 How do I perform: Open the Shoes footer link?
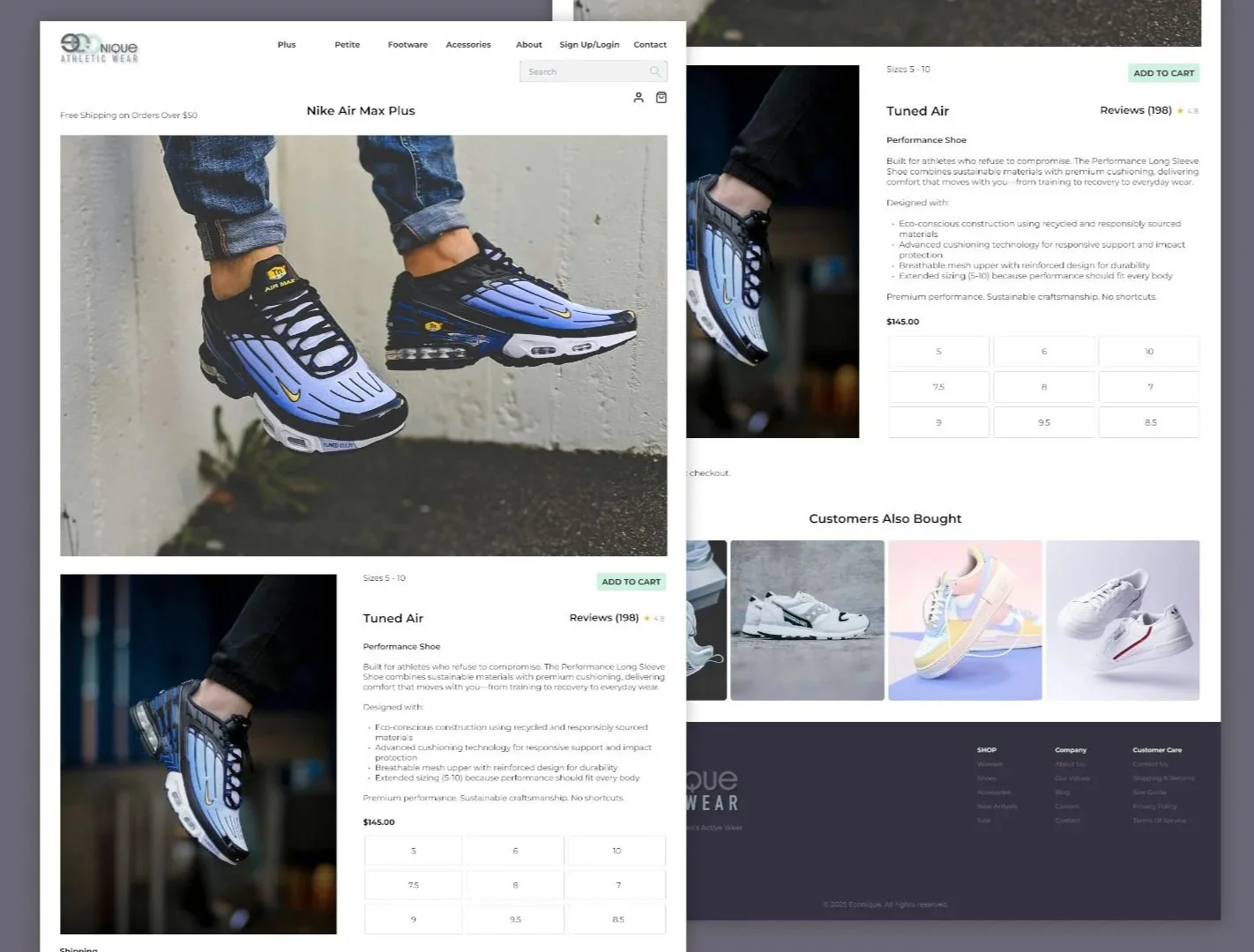click(x=987, y=778)
